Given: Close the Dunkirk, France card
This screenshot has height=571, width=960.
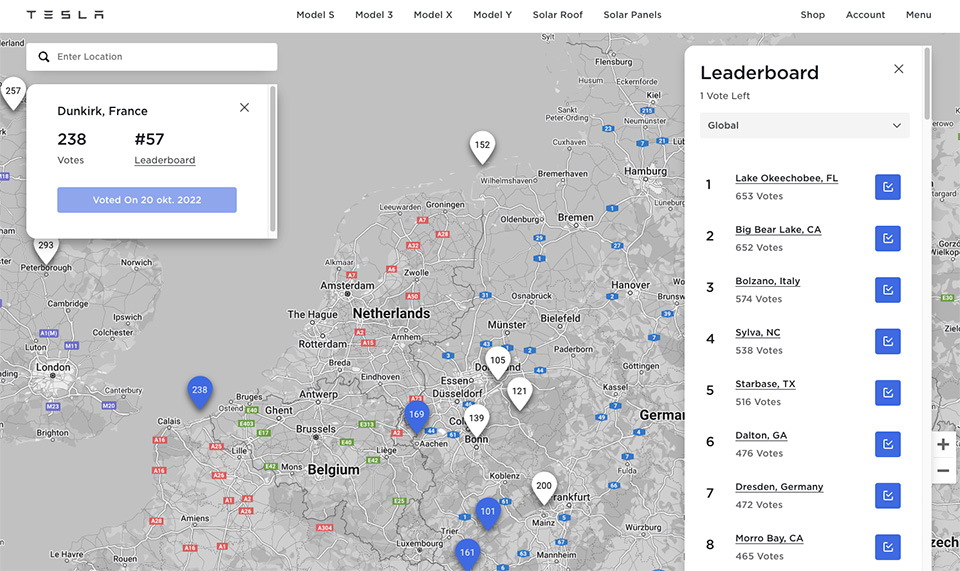Looking at the screenshot, I should pos(244,108).
